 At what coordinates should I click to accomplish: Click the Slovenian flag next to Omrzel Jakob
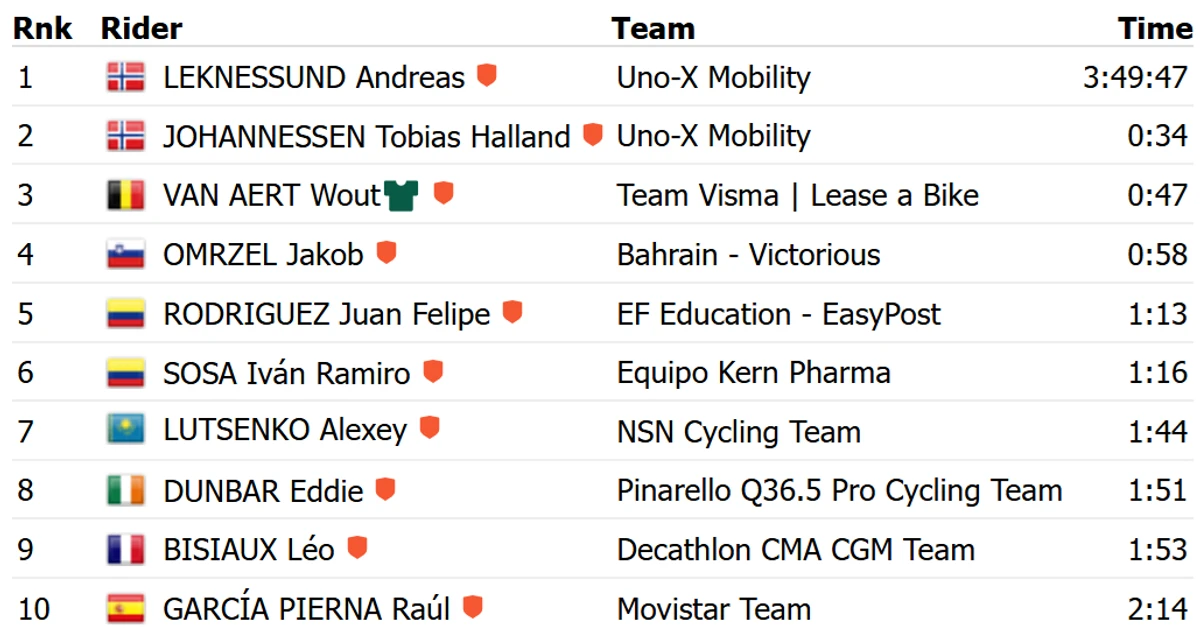click(x=126, y=254)
